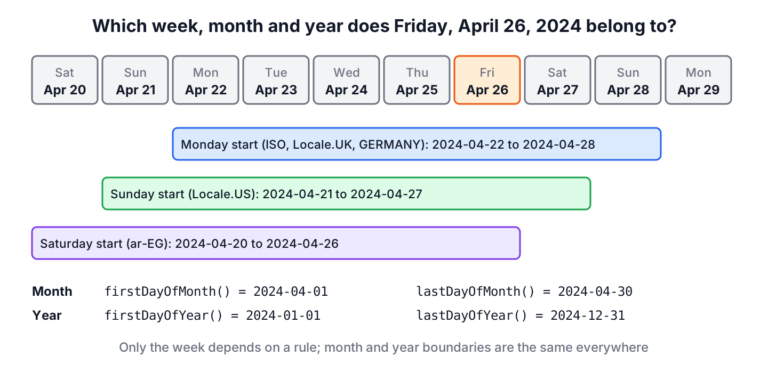Select the Sat Apr 27 day card
Image resolution: width=768 pixels, height=372 pixels.
557,80
